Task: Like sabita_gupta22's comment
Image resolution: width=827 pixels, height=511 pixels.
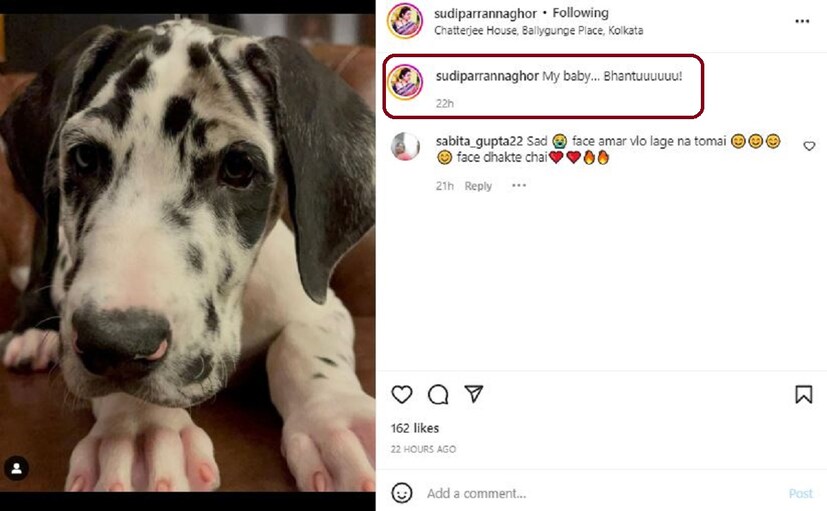Action: point(809,146)
